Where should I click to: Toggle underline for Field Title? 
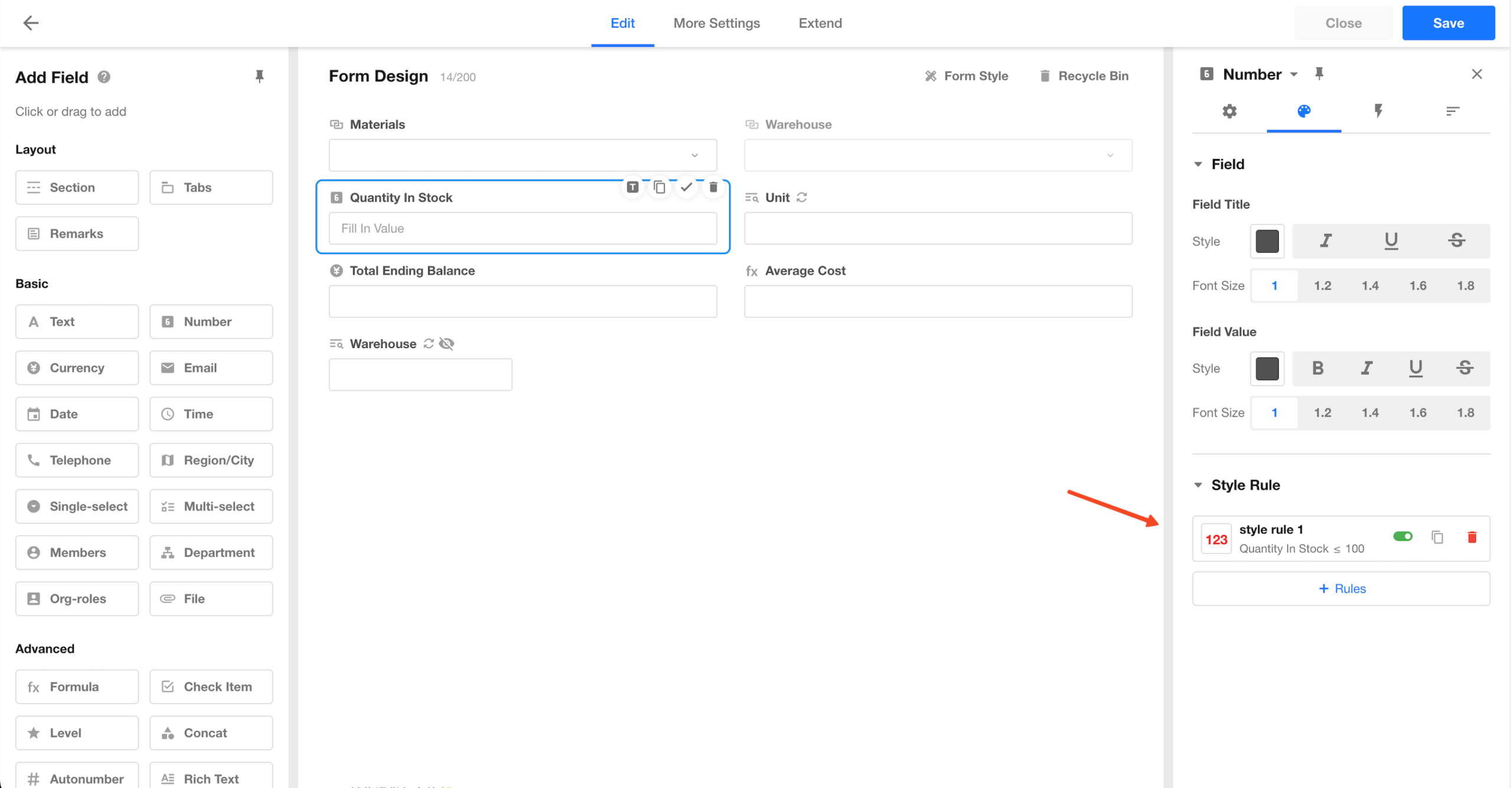pos(1391,240)
